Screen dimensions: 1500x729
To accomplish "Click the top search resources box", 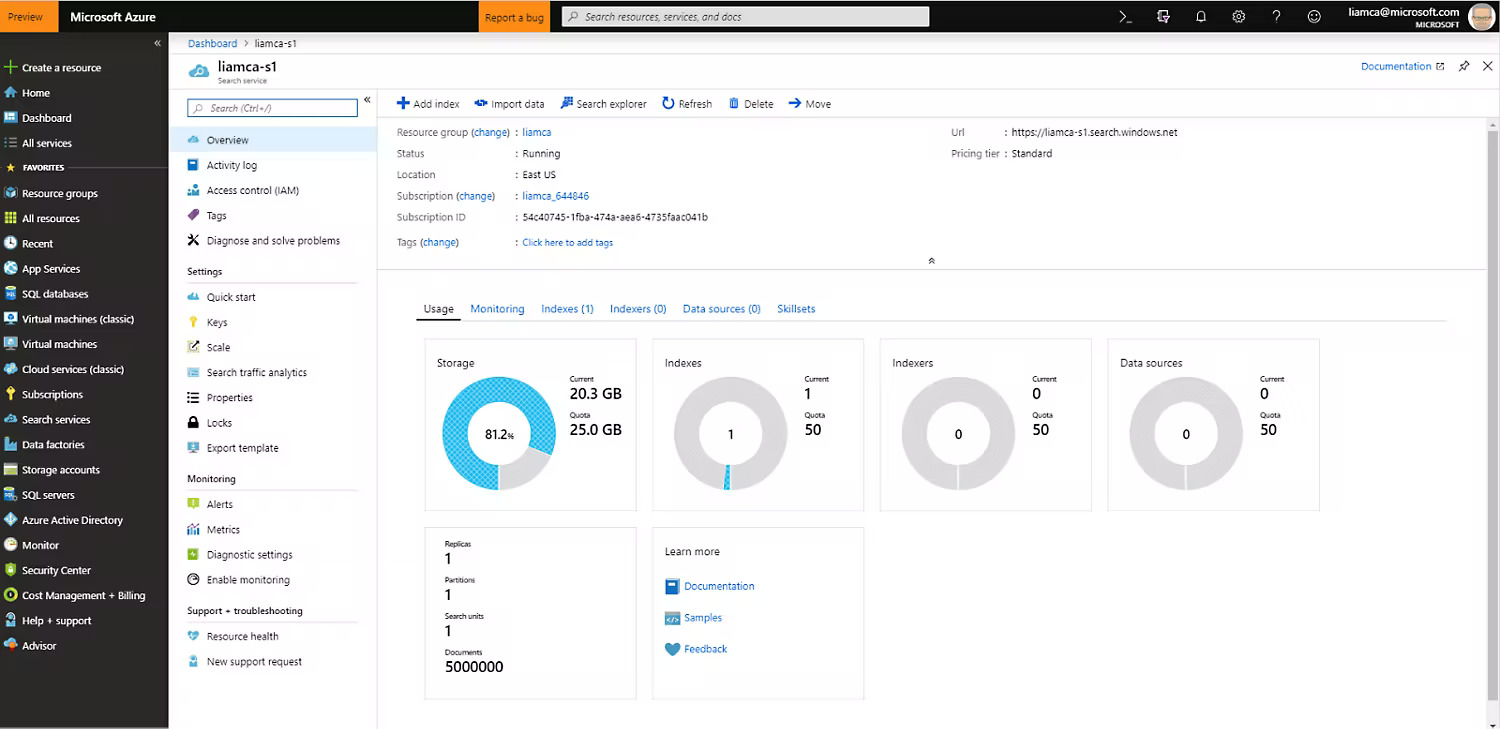I will coord(745,17).
